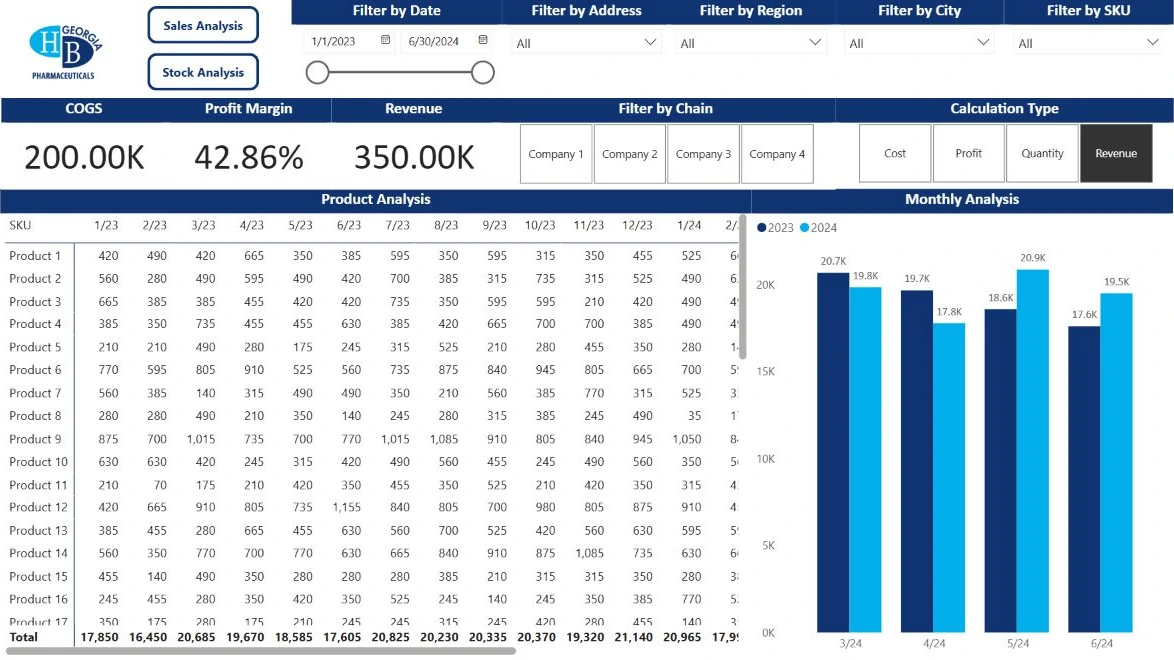Click the 1/23 column header
This screenshot has width=1174, height=660.
[106, 225]
